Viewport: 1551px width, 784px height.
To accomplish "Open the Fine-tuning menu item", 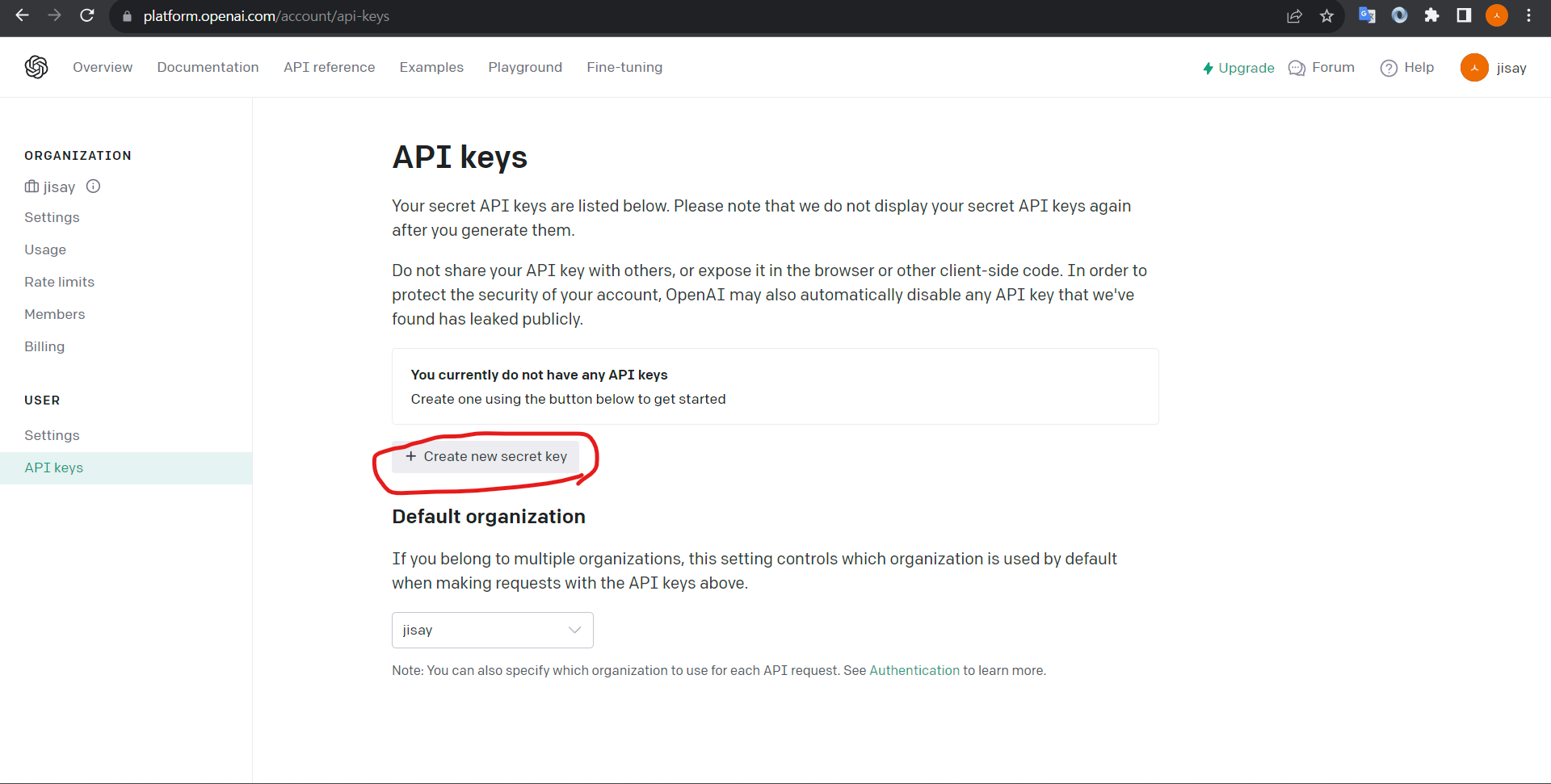I will pyautogui.click(x=624, y=67).
